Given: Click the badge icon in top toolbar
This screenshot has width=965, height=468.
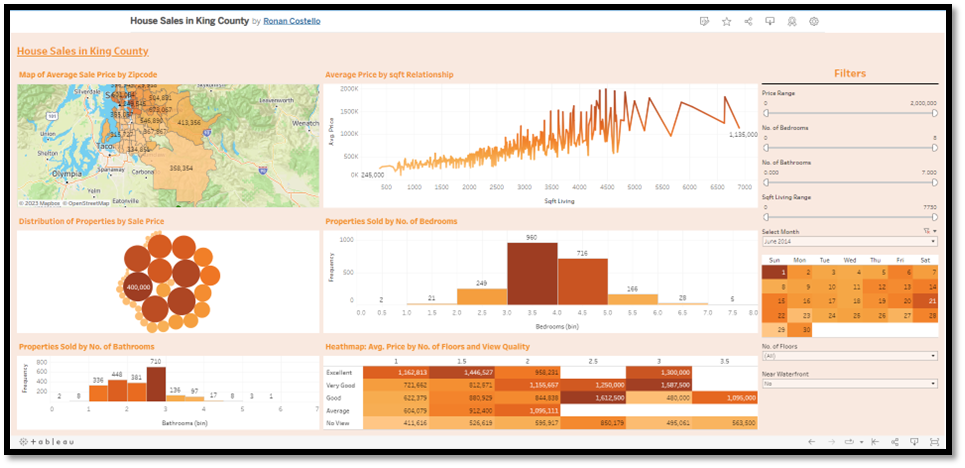Looking at the screenshot, I should click(792, 21).
